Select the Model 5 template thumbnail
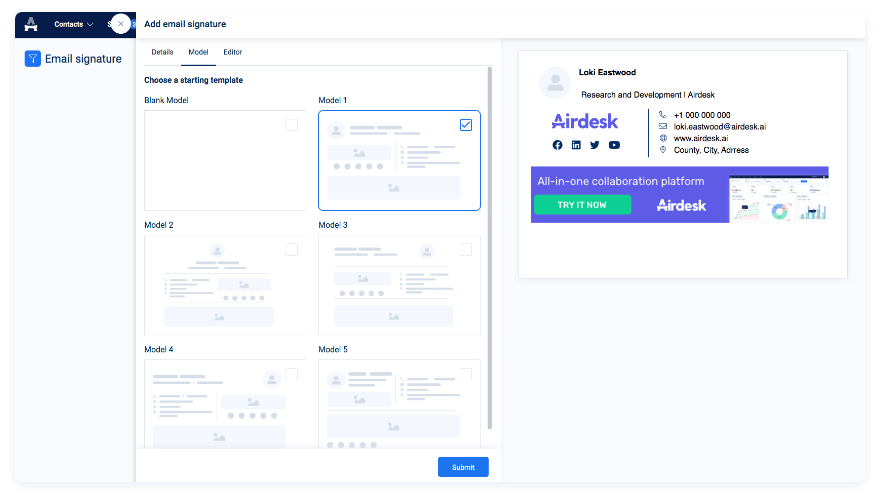This screenshot has width=880, height=500. 399,404
